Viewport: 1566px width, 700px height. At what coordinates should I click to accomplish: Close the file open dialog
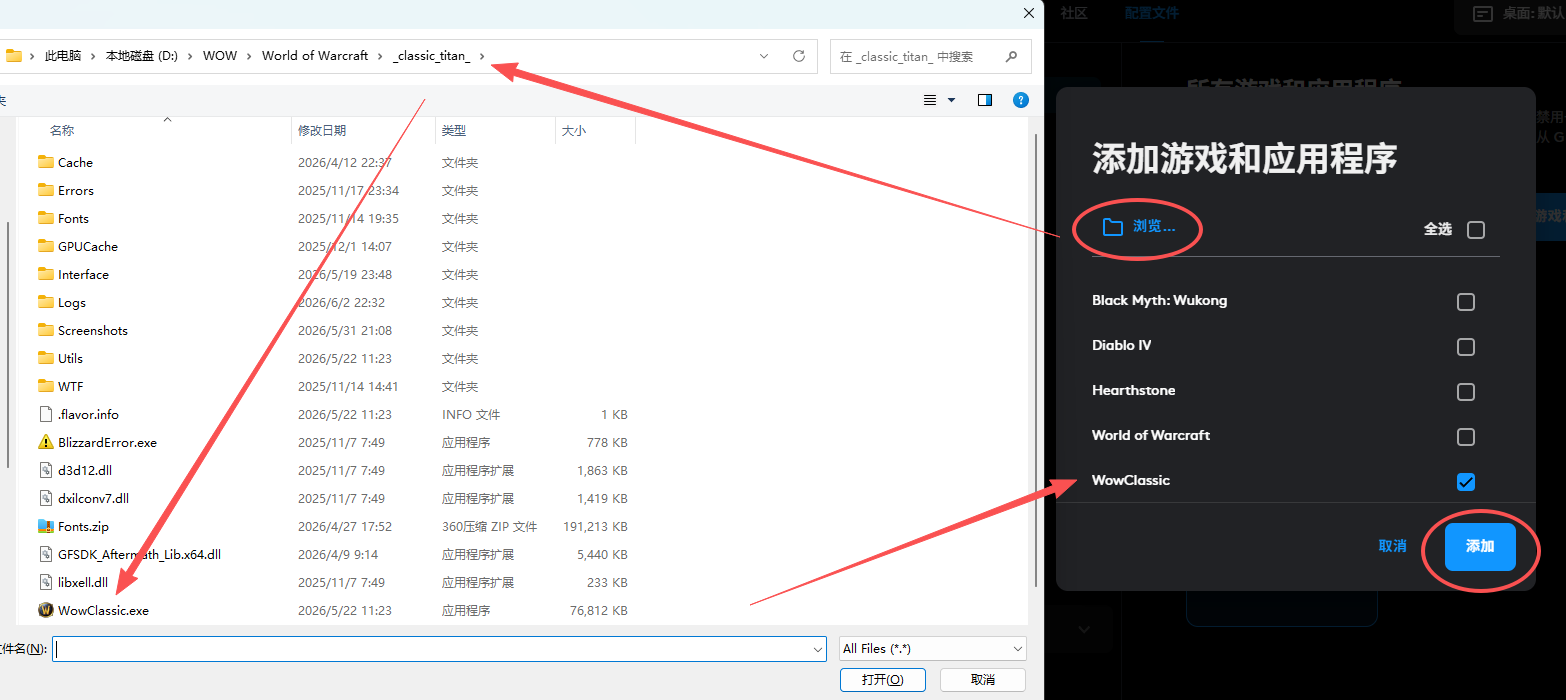point(1028,13)
